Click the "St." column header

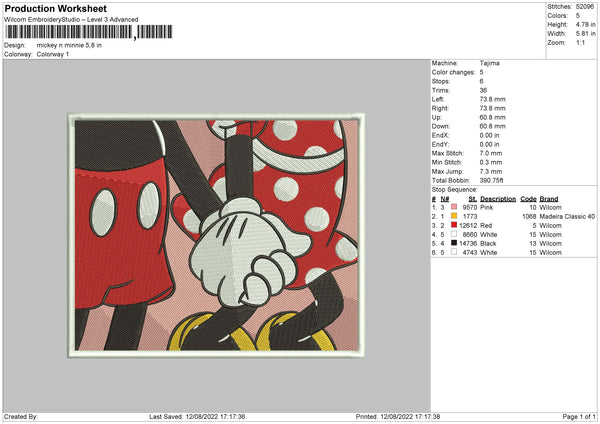tap(473, 199)
